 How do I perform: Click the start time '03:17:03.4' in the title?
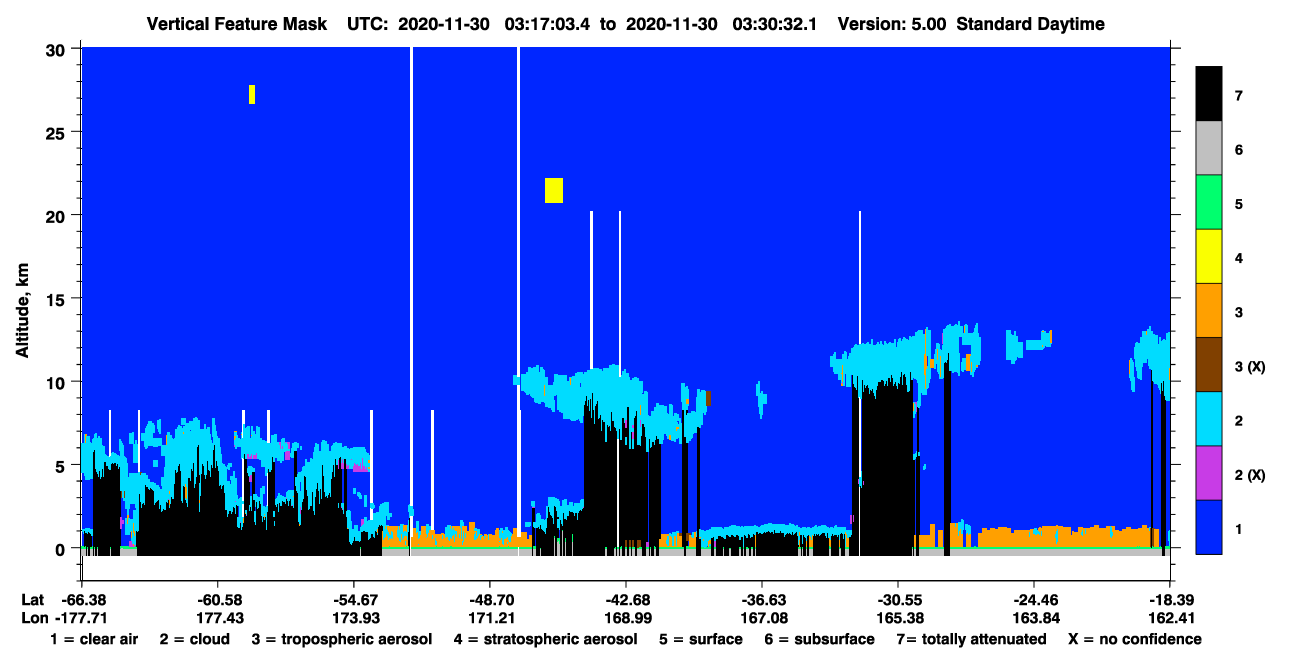(547, 24)
